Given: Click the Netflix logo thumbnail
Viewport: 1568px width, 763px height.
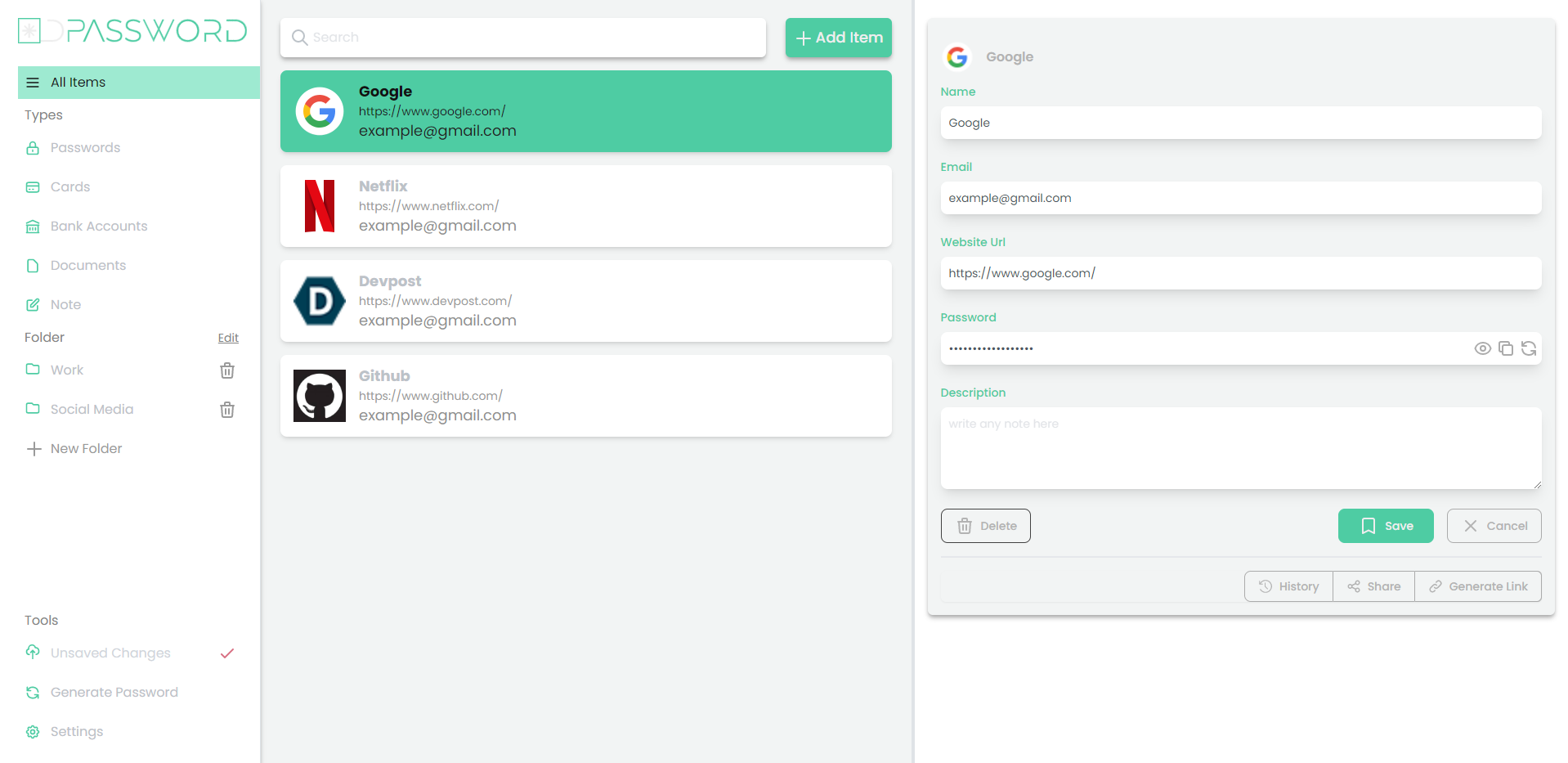Looking at the screenshot, I should 320,206.
